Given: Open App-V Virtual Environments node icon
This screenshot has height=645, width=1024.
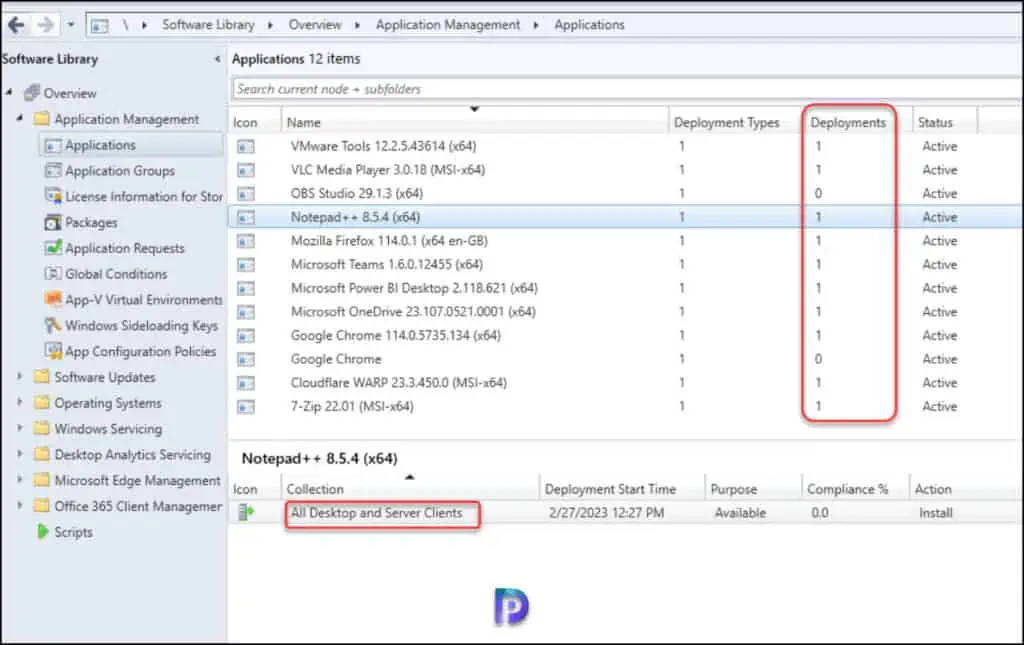Looking at the screenshot, I should [x=52, y=299].
